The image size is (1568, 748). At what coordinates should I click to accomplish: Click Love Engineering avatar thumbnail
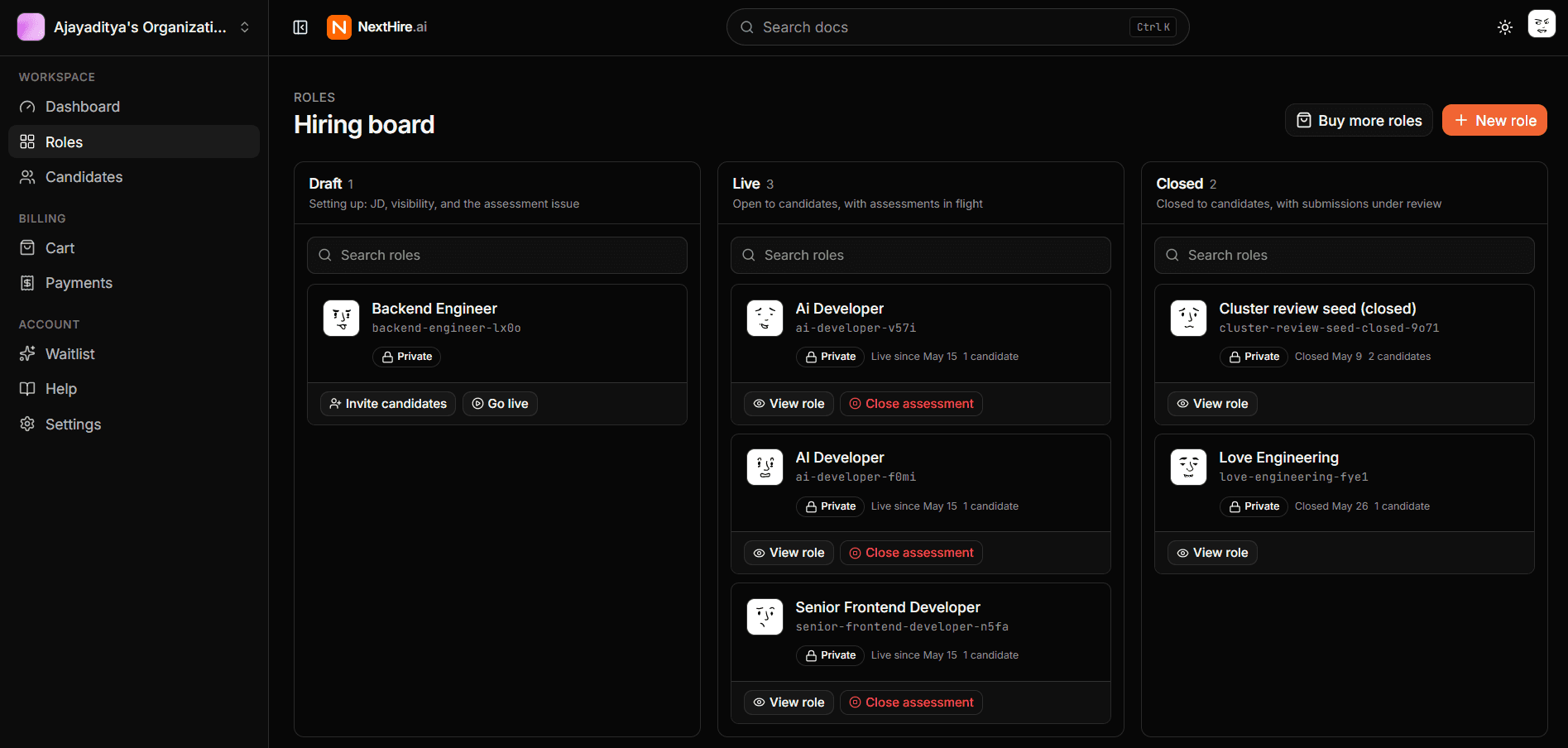[1188, 467]
